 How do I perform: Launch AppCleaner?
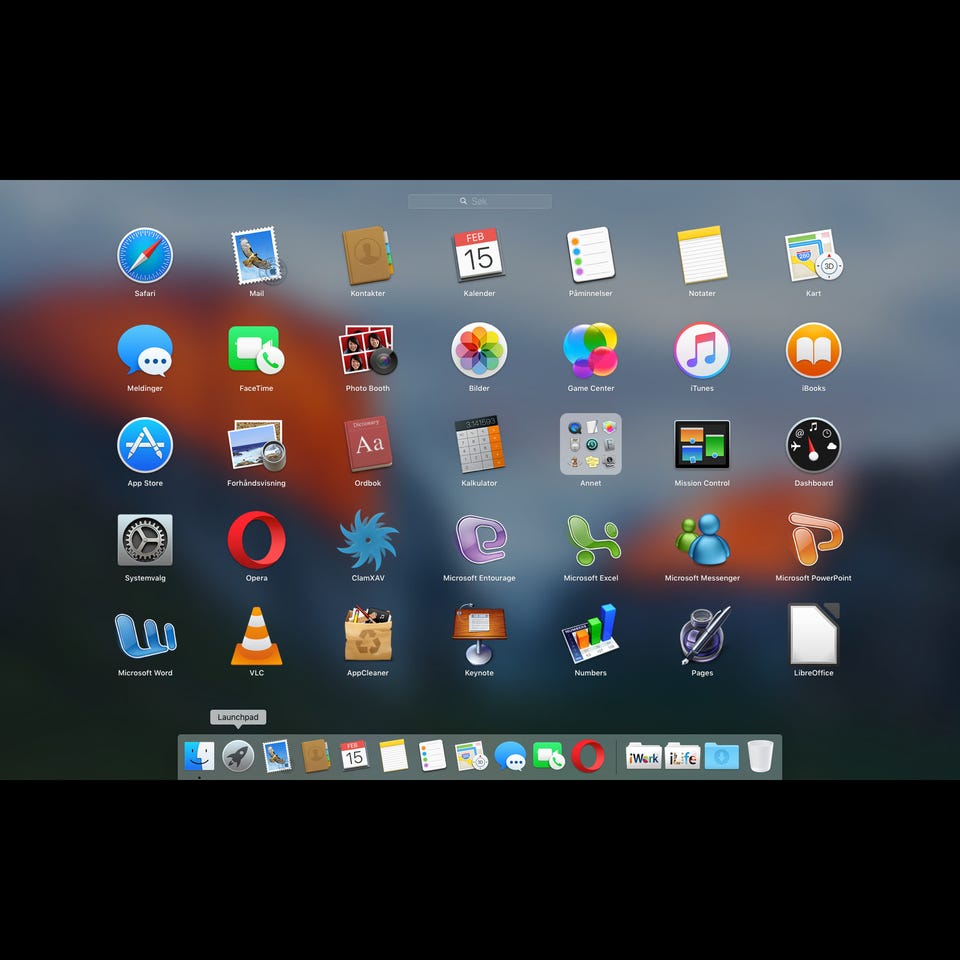(x=367, y=634)
